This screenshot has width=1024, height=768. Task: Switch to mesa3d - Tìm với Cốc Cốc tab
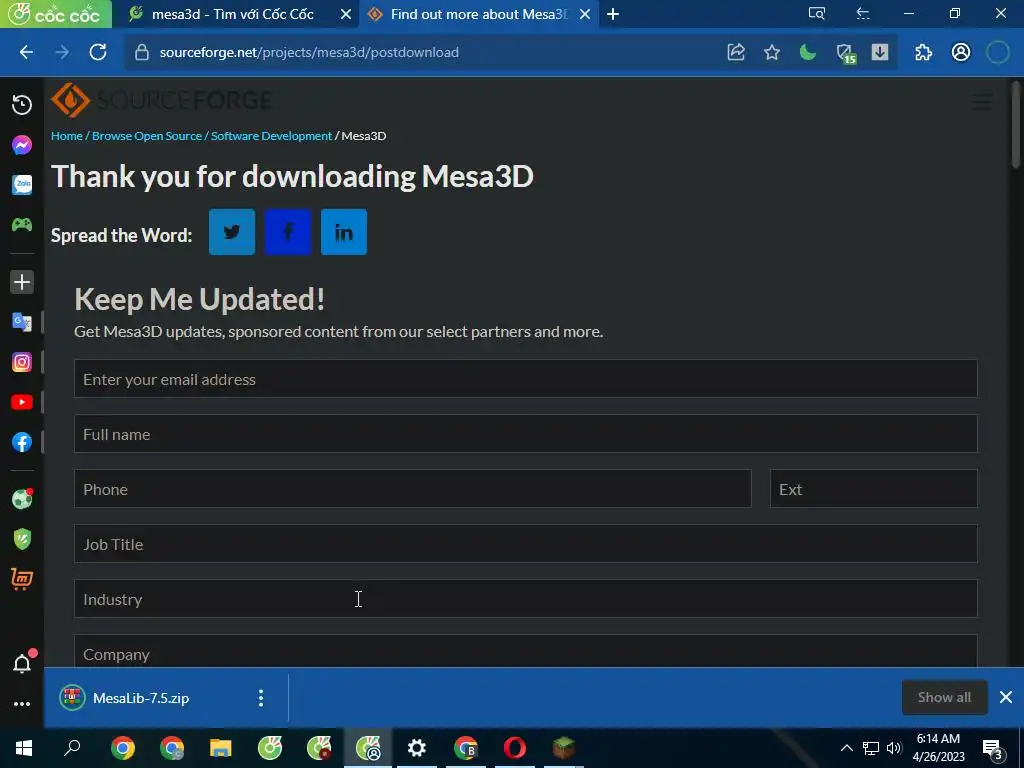(x=232, y=14)
